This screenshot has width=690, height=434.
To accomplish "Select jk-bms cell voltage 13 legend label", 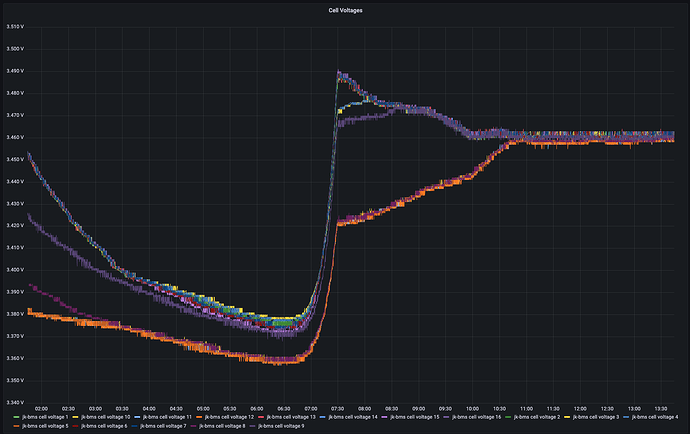I will click(x=285, y=416).
